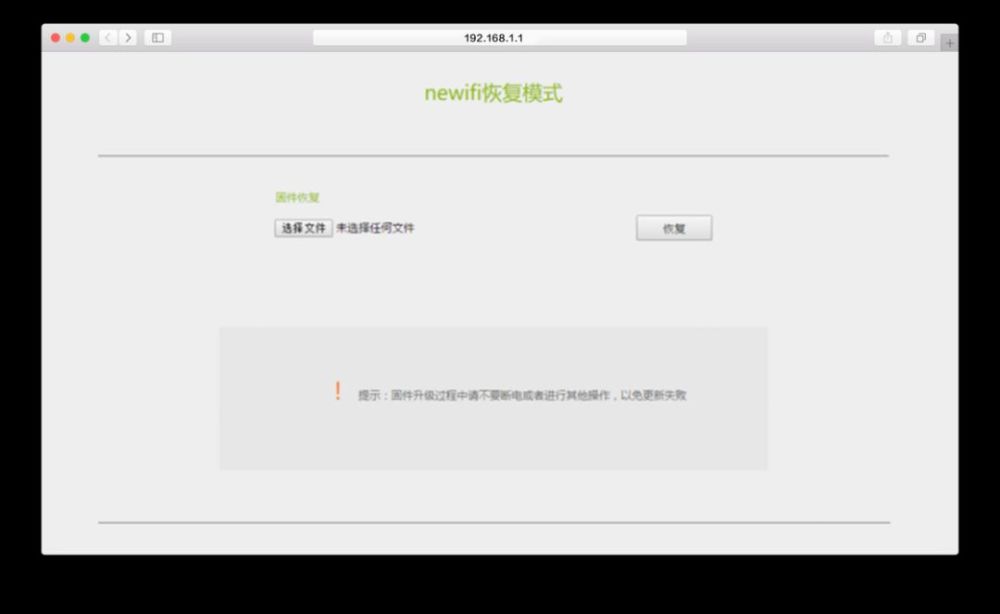Minimize the window via yellow button
1000x614 pixels.
tap(70, 38)
